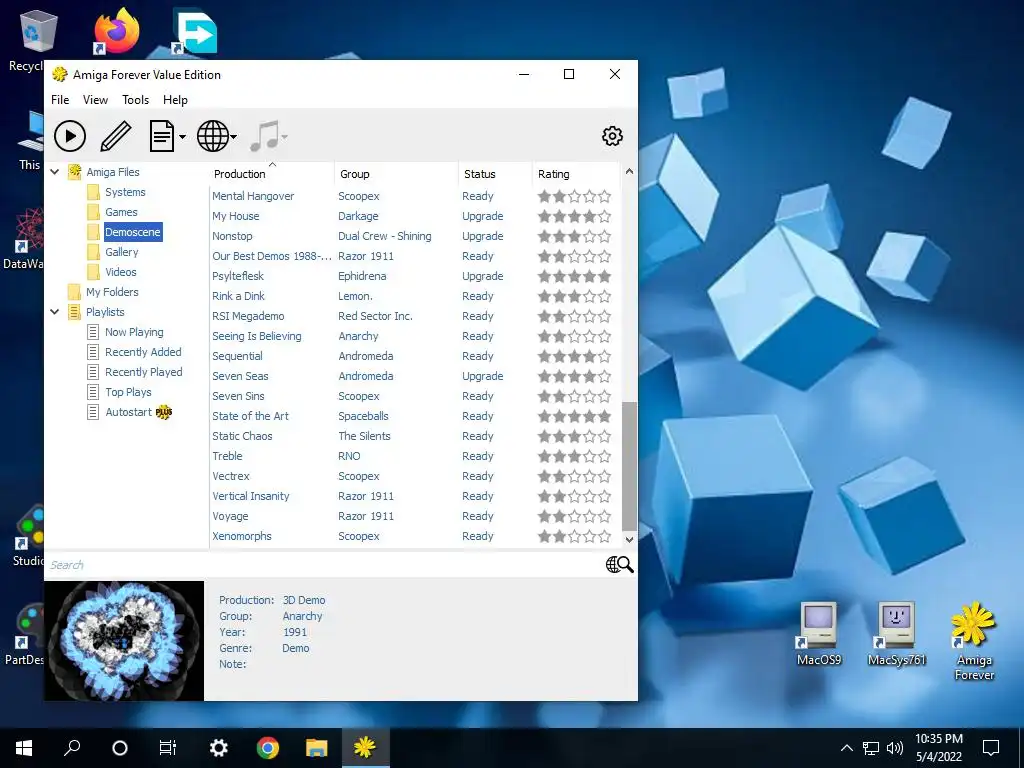Click the scrollbar up arrow
The height and width of the screenshot is (768, 1024).
(629, 172)
